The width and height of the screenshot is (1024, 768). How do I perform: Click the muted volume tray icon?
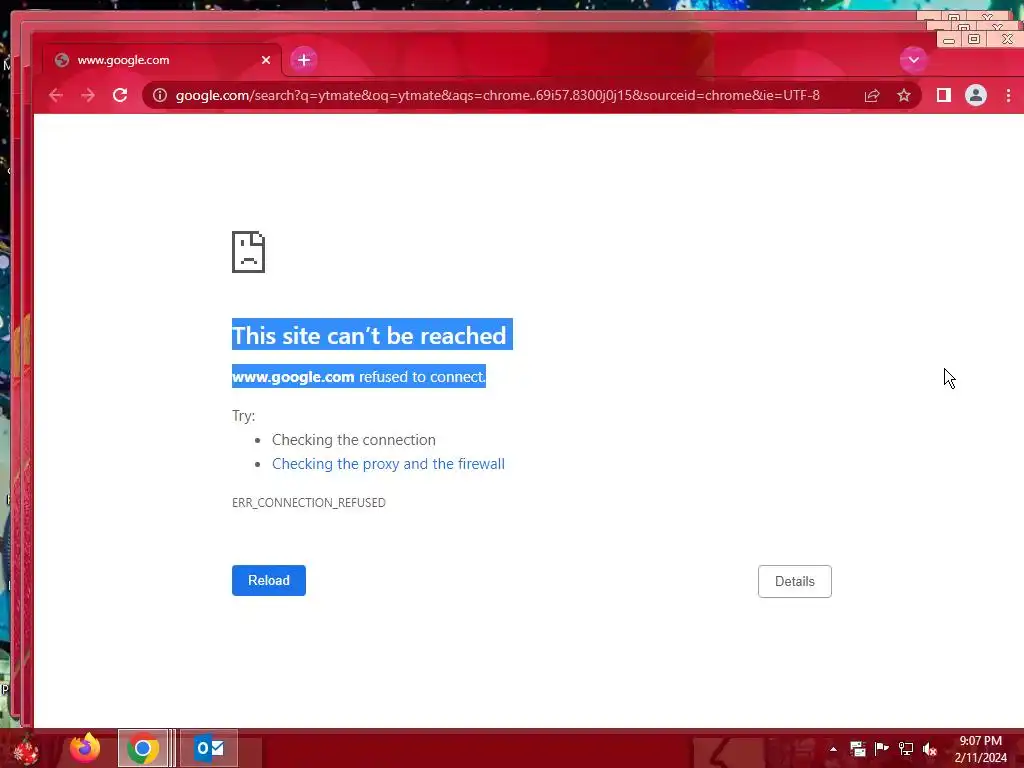(x=930, y=749)
